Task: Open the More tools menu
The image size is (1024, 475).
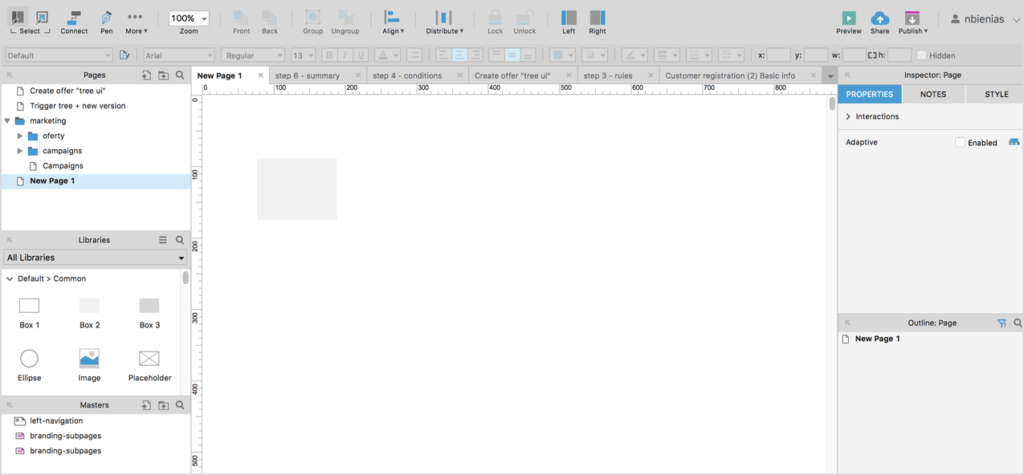Action: tap(136, 22)
